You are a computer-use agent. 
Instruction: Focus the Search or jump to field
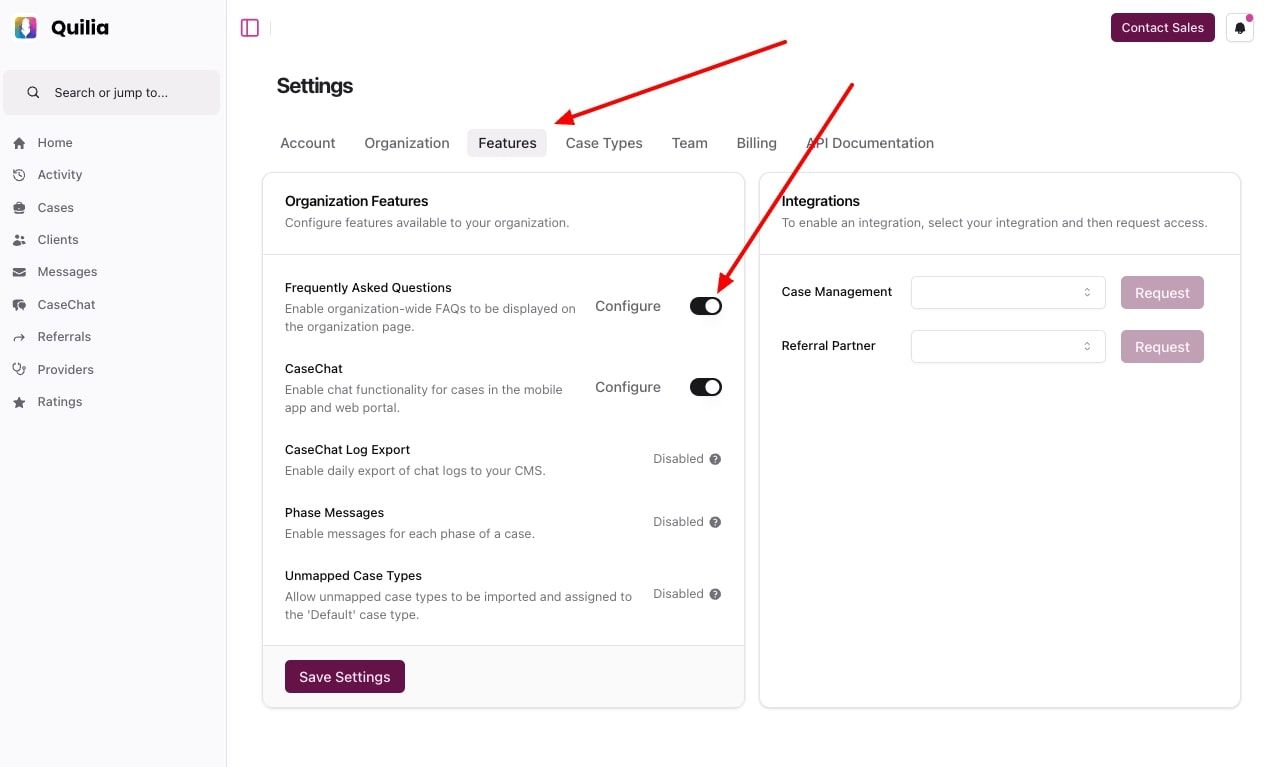coord(112,92)
